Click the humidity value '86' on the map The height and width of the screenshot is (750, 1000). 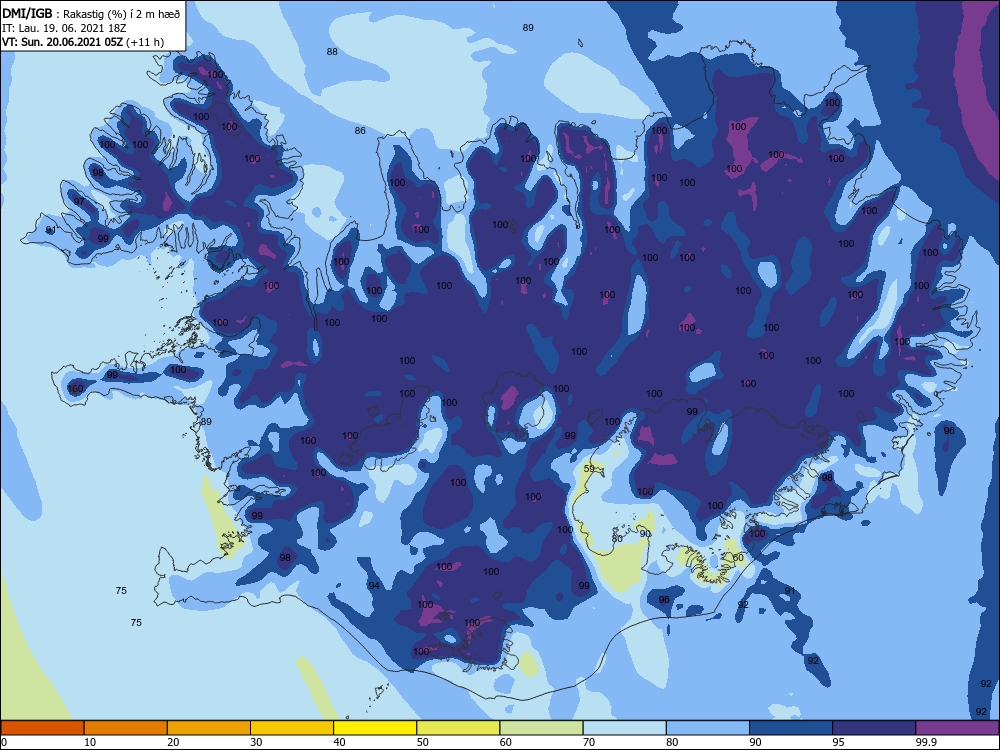pyautogui.click(x=360, y=131)
